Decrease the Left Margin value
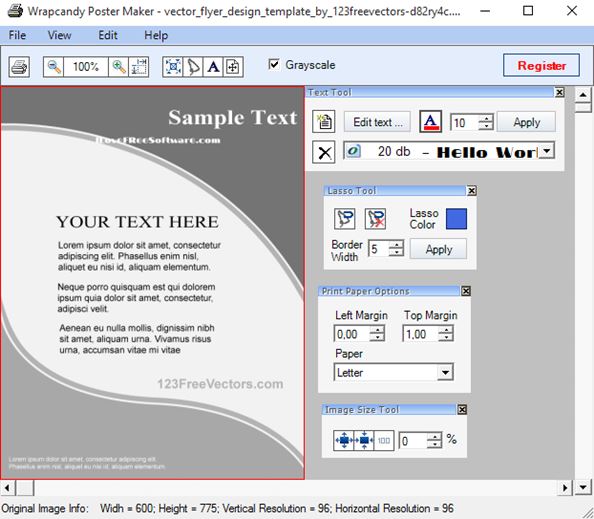Image resolution: width=594 pixels, height=519 pixels. point(377,338)
